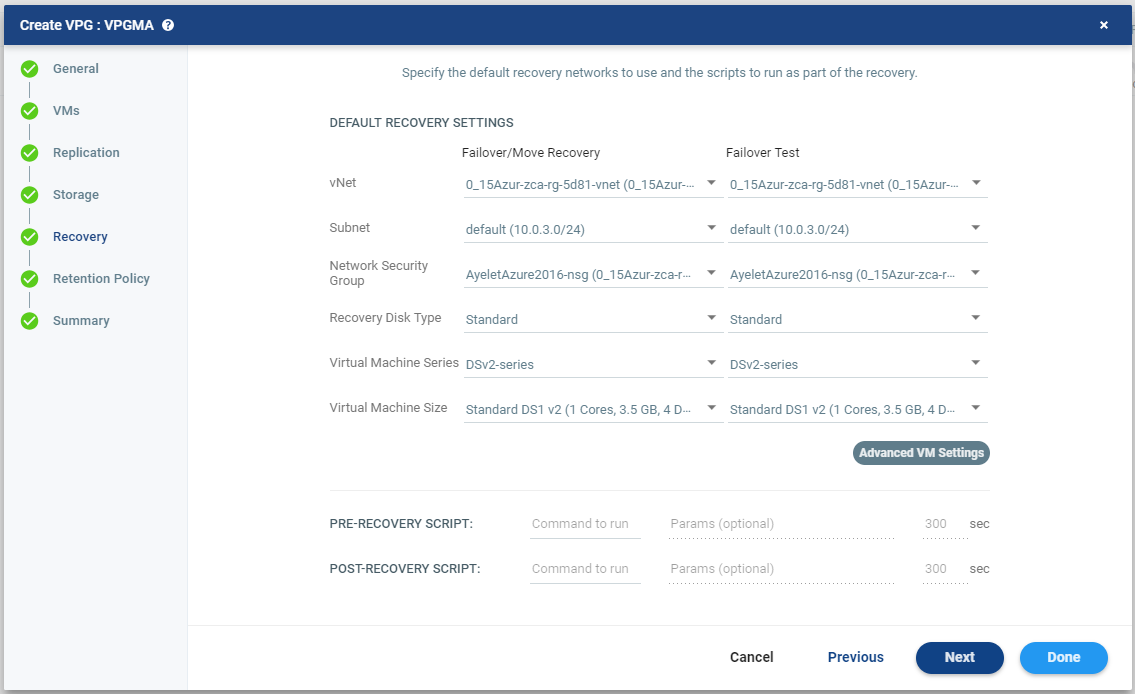Click Pre-Recovery Script params field
This screenshot has width=1135, height=694.
[781, 524]
